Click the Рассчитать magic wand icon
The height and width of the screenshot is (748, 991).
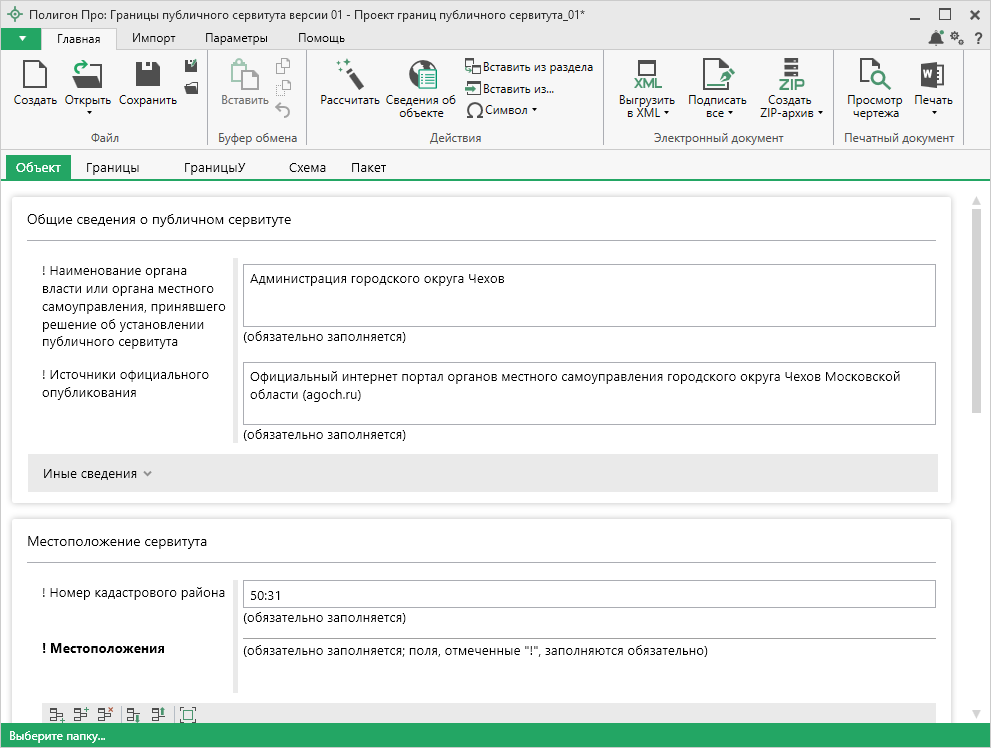349,75
